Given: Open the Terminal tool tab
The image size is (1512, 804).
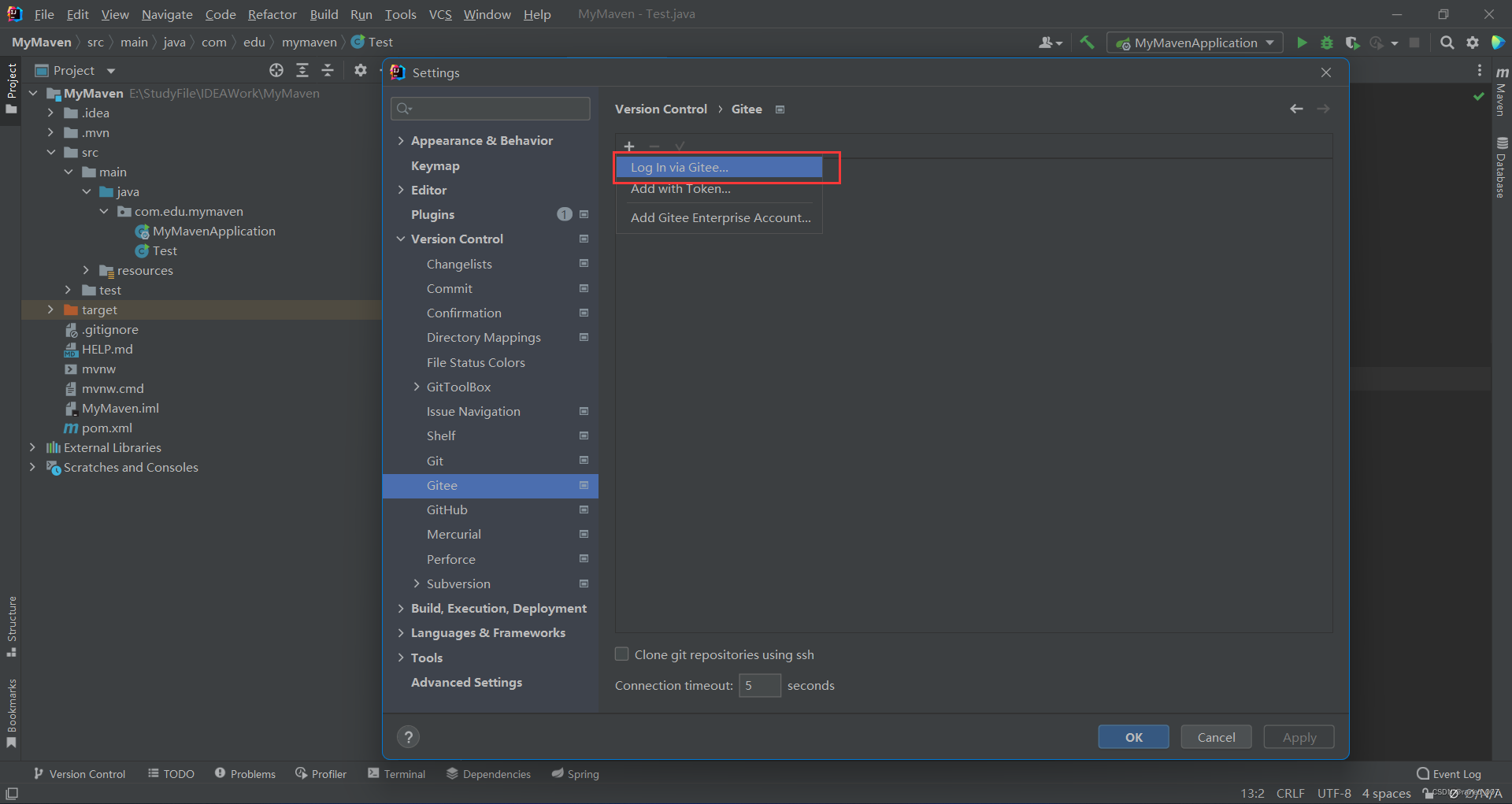Looking at the screenshot, I should click(x=396, y=774).
